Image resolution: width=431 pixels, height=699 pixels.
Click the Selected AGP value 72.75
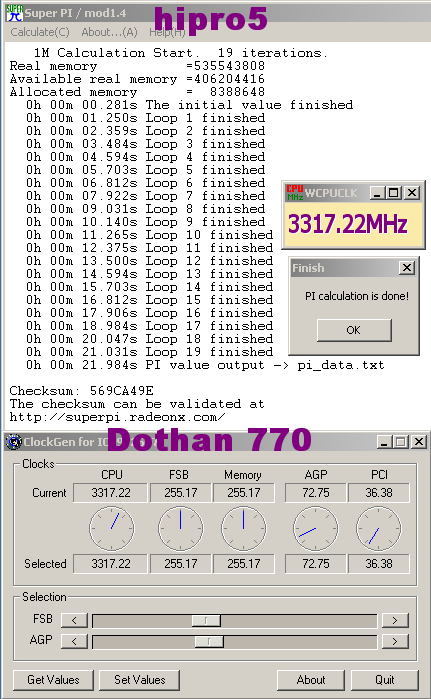point(316,563)
